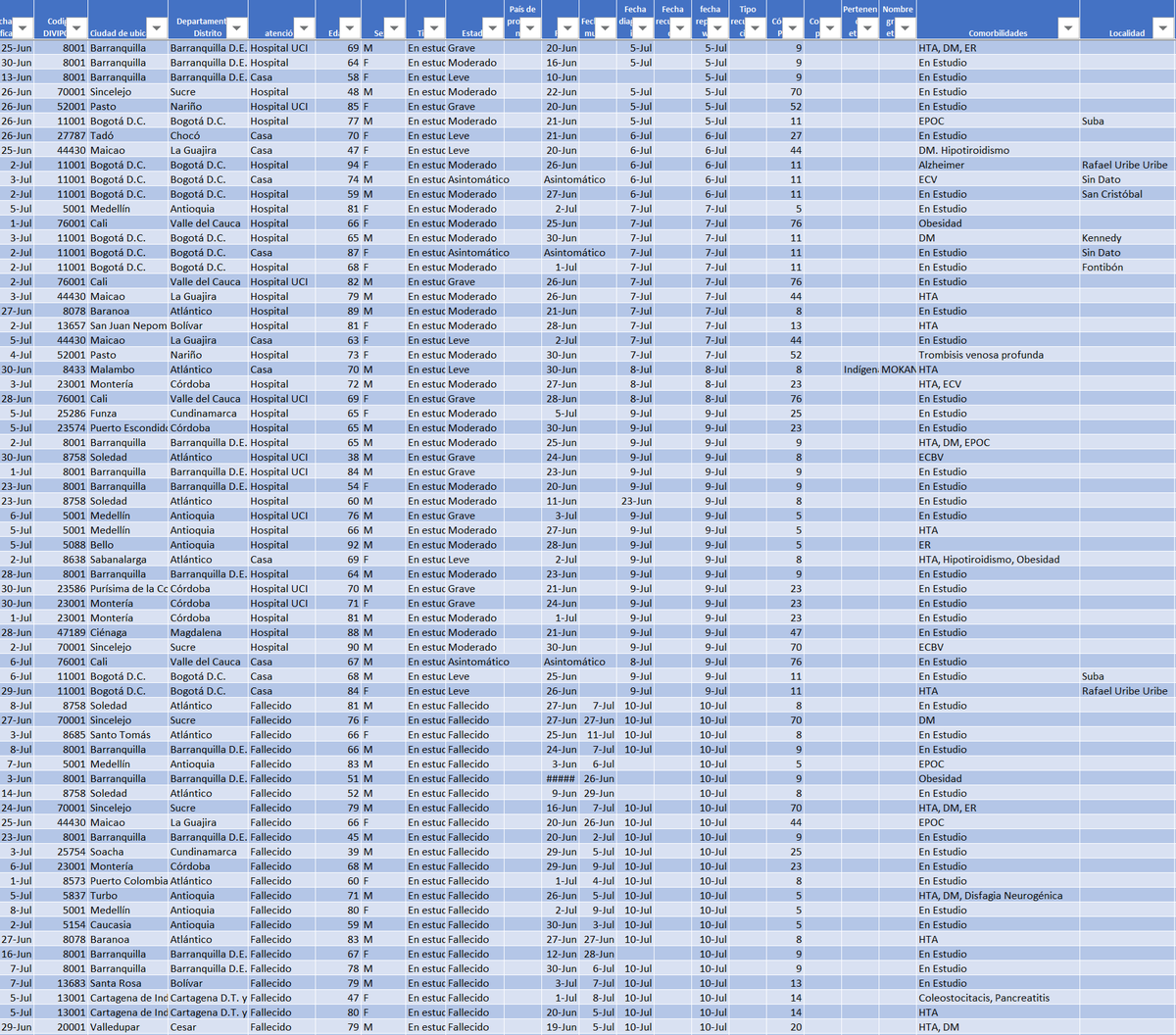Image resolution: width=1176 pixels, height=1035 pixels.
Task: Open the fecha reporte web filter dropdown
Action: click(718, 28)
